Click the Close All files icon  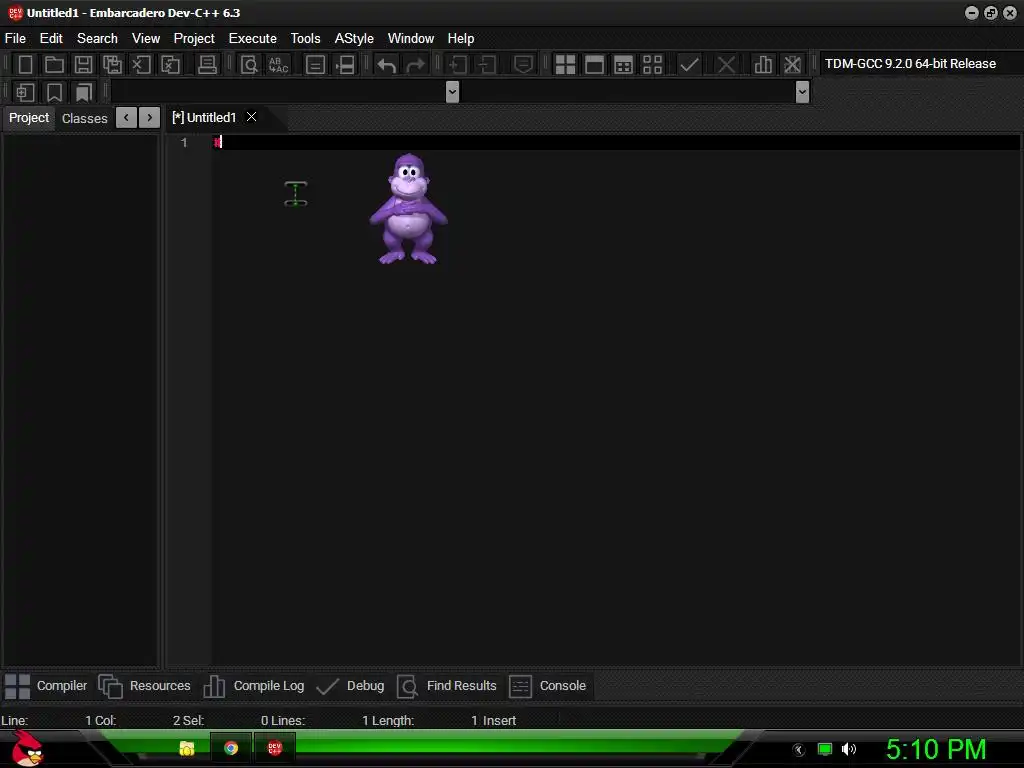click(170, 64)
